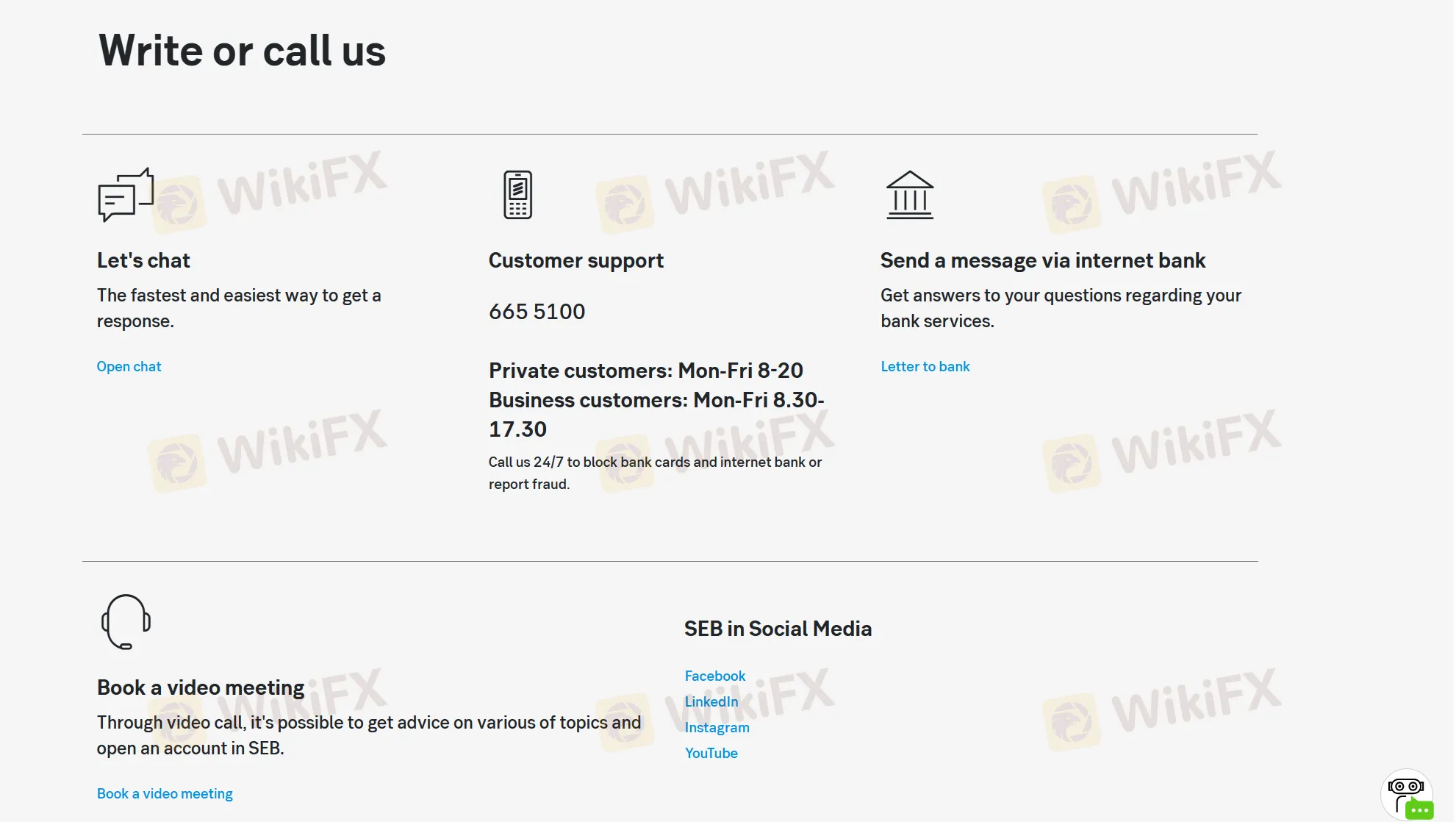Select the "Customer support" heading
Screen dimensions: 1456x822
point(576,260)
